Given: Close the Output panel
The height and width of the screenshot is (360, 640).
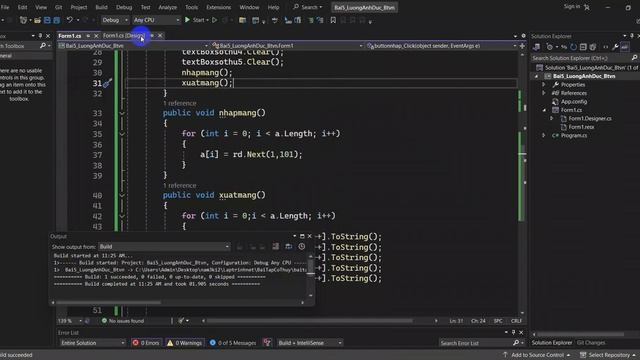Looking at the screenshot, I should point(309,236).
